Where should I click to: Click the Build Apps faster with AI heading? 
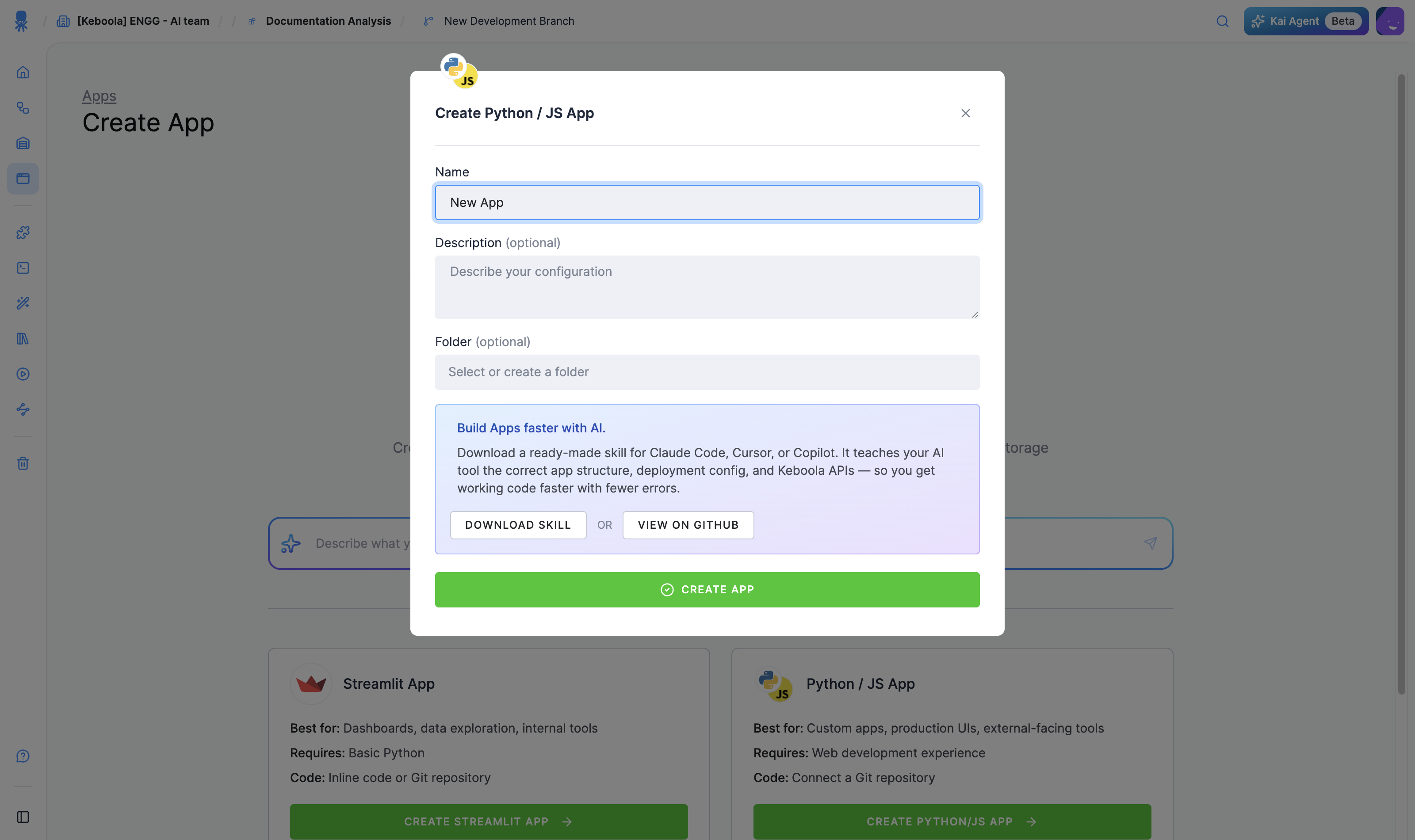pyautogui.click(x=531, y=428)
